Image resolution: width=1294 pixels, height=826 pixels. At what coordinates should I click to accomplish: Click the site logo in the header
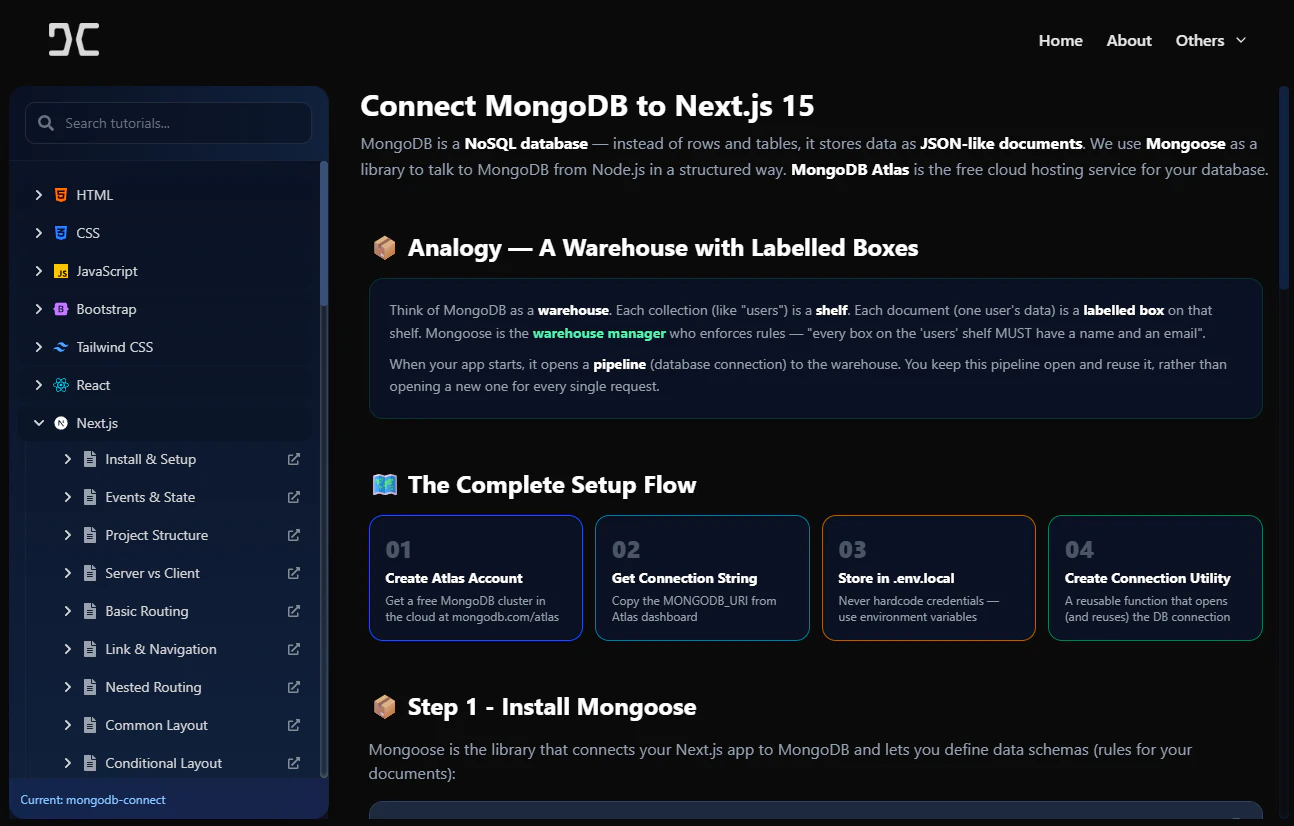click(72, 39)
